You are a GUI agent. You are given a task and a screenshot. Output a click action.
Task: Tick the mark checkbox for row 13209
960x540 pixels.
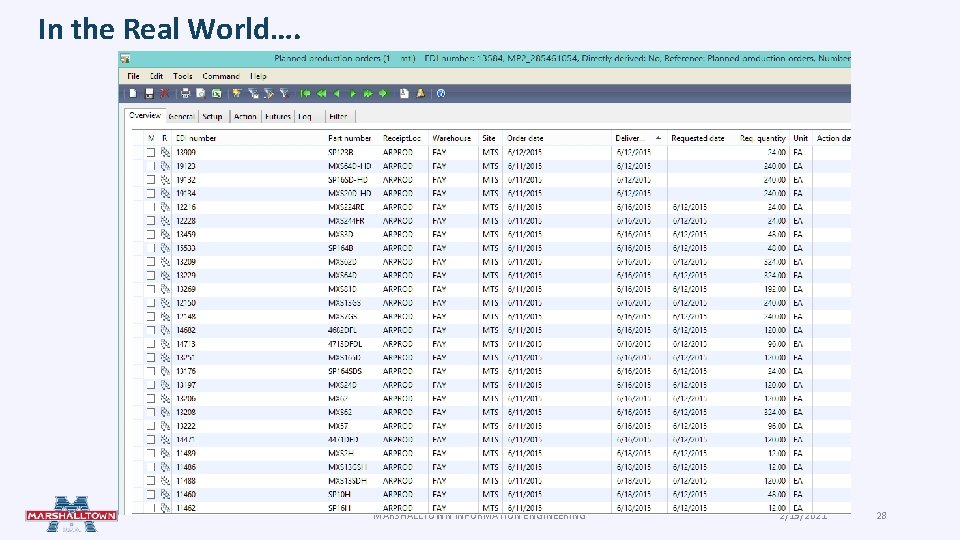(151, 262)
